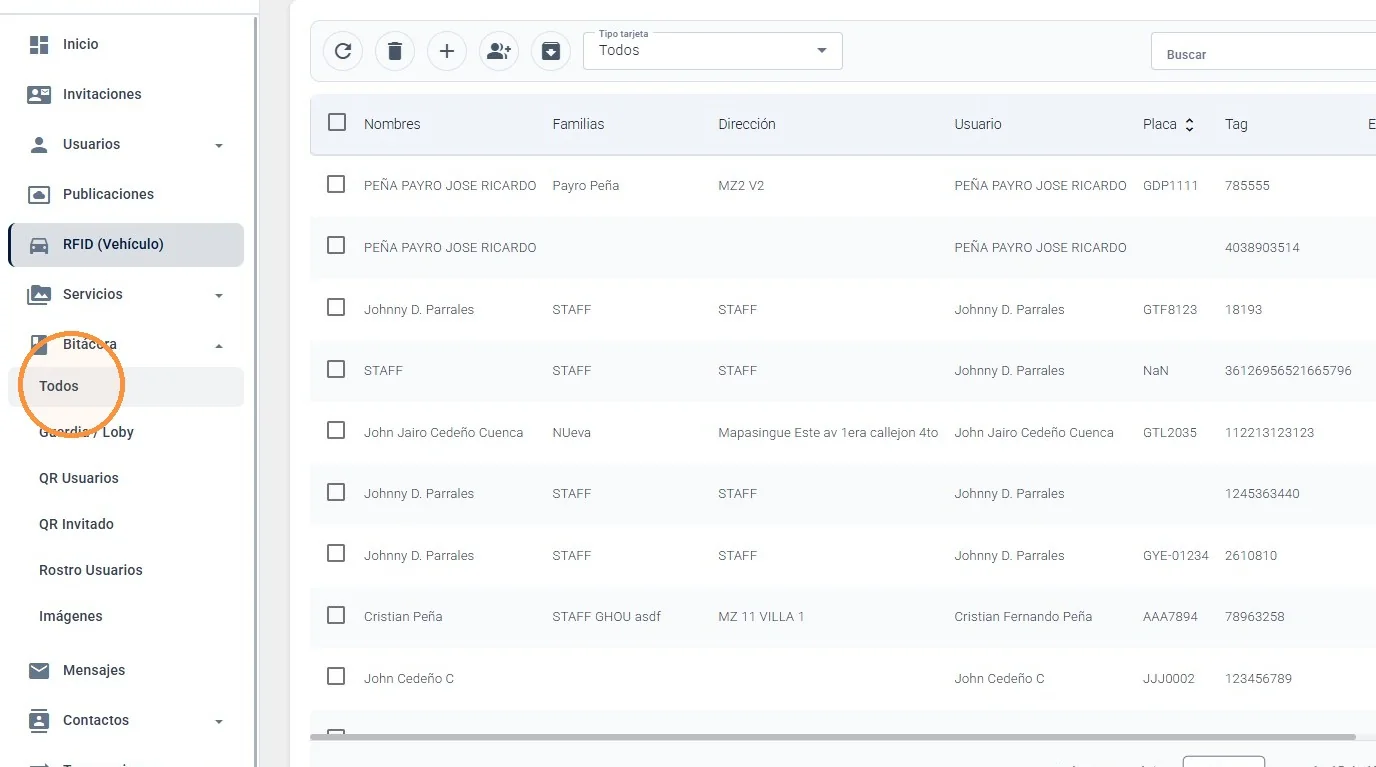Image resolution: width=1376 pixels, height=767 pixels.
Task: Click the Publicaciones cloud icon
Action: pos(39,194)
